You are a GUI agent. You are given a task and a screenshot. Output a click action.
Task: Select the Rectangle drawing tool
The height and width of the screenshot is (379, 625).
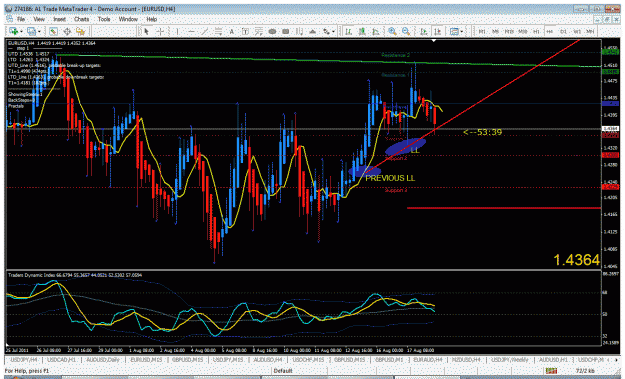click(x=286, y=31)
